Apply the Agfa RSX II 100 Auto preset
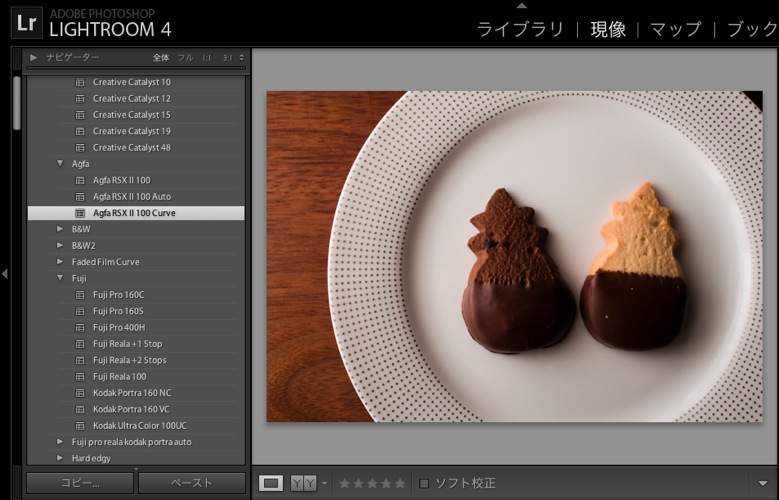The image size is (779, 500). (x=132, y=197)
